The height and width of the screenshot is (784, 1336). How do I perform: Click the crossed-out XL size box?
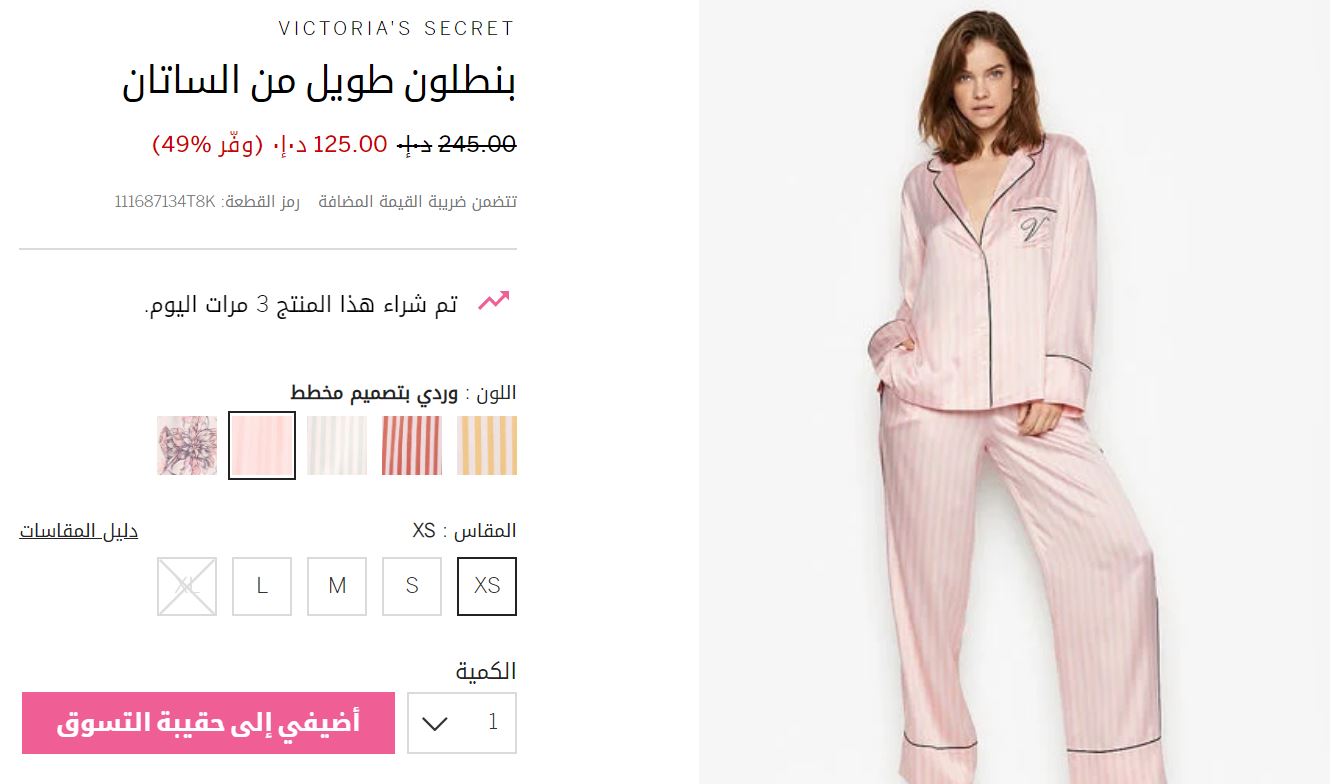[x=187, y=586]
